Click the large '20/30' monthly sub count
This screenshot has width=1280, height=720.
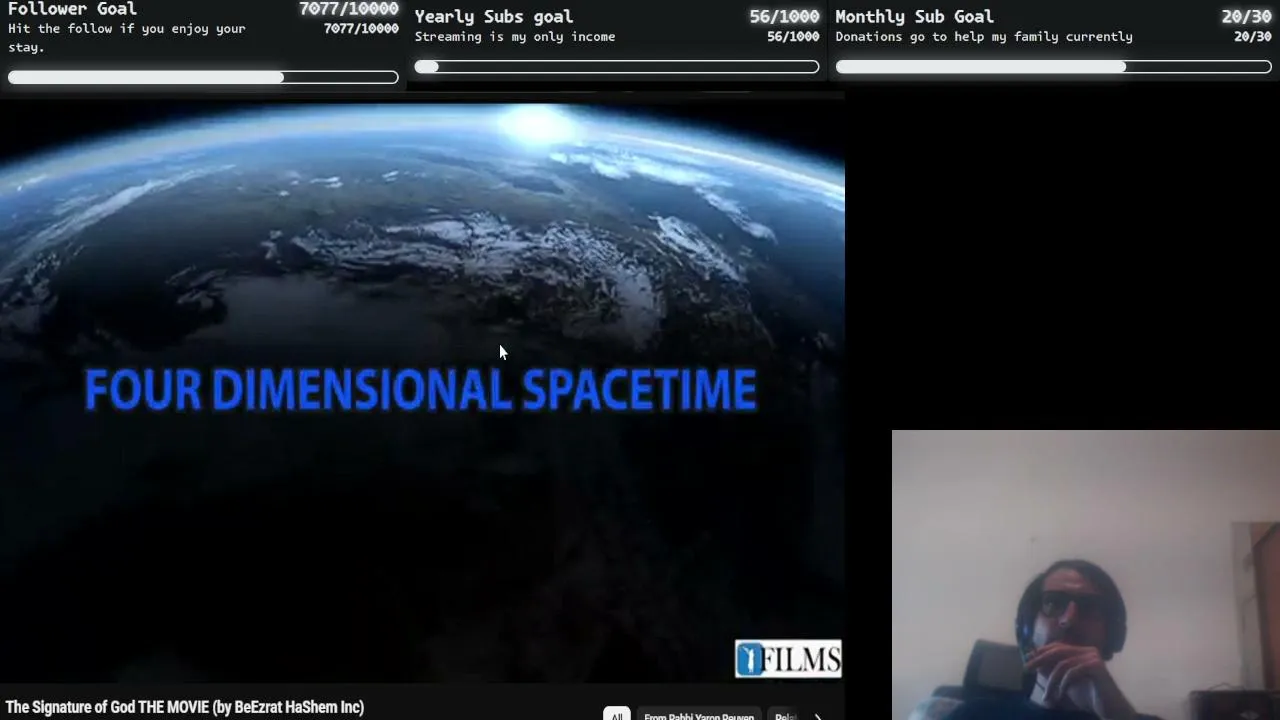1246,16
